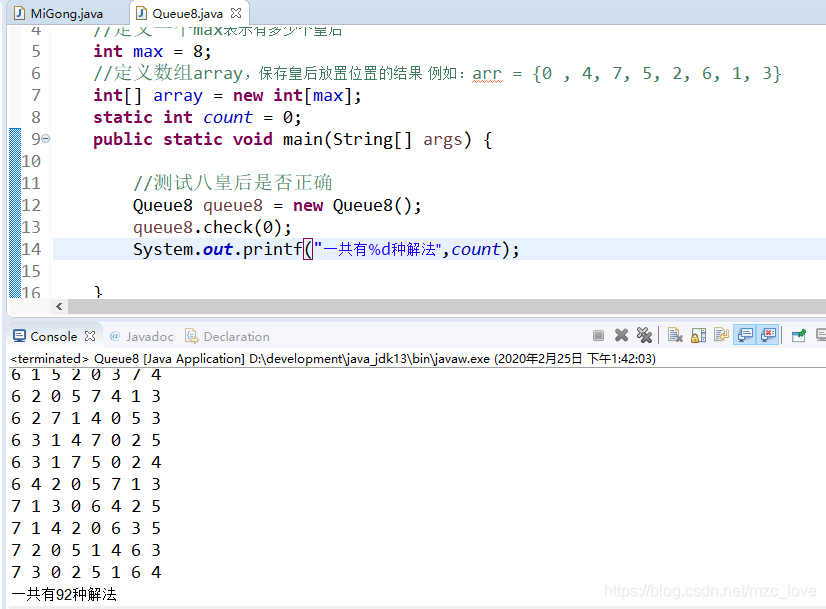Click the Java file icon on MiGong.java tab
Image resolution: width=826 pixels, height=609 pixels.
pyautogui.click(x=19, y=13)
